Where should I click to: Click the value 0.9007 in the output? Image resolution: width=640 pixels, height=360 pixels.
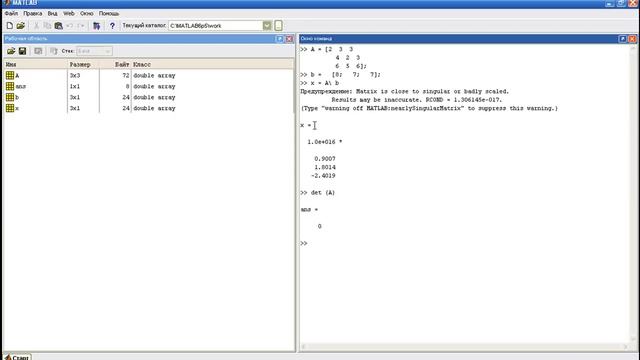(325, 159)
